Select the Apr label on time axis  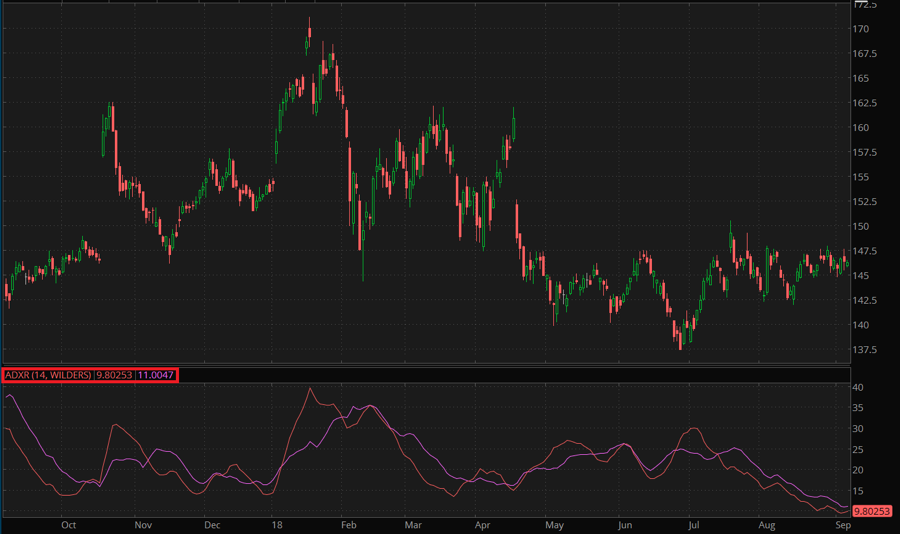(x=482, y=524)
